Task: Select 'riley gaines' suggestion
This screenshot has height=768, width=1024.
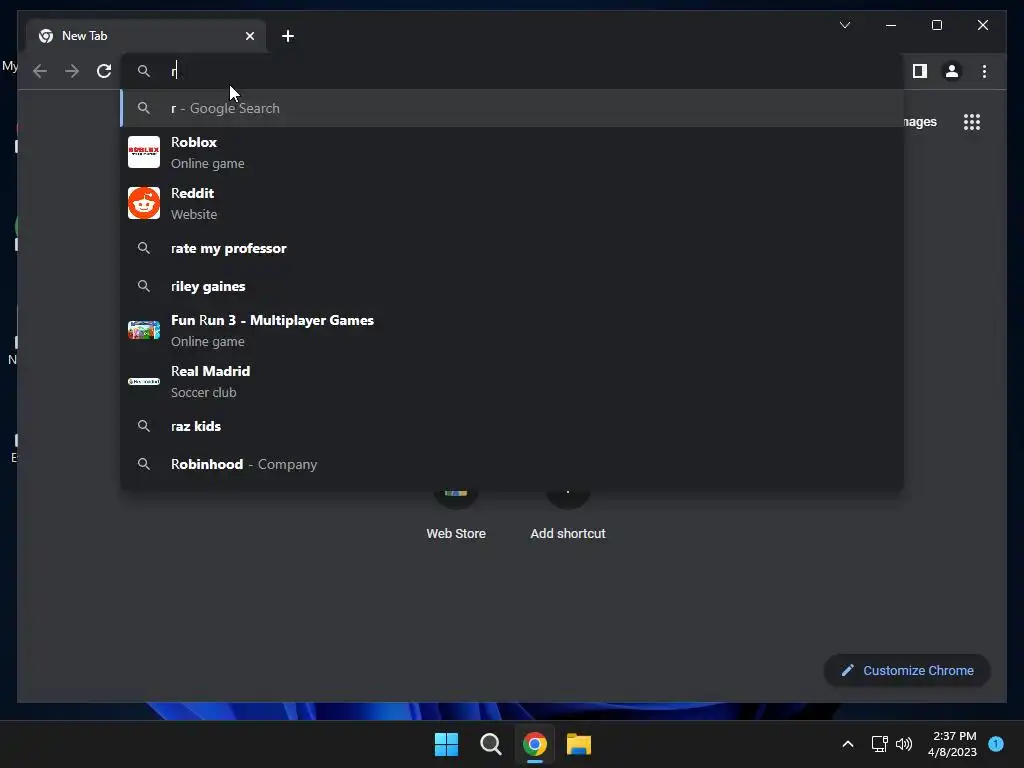Action: [513, 286]
